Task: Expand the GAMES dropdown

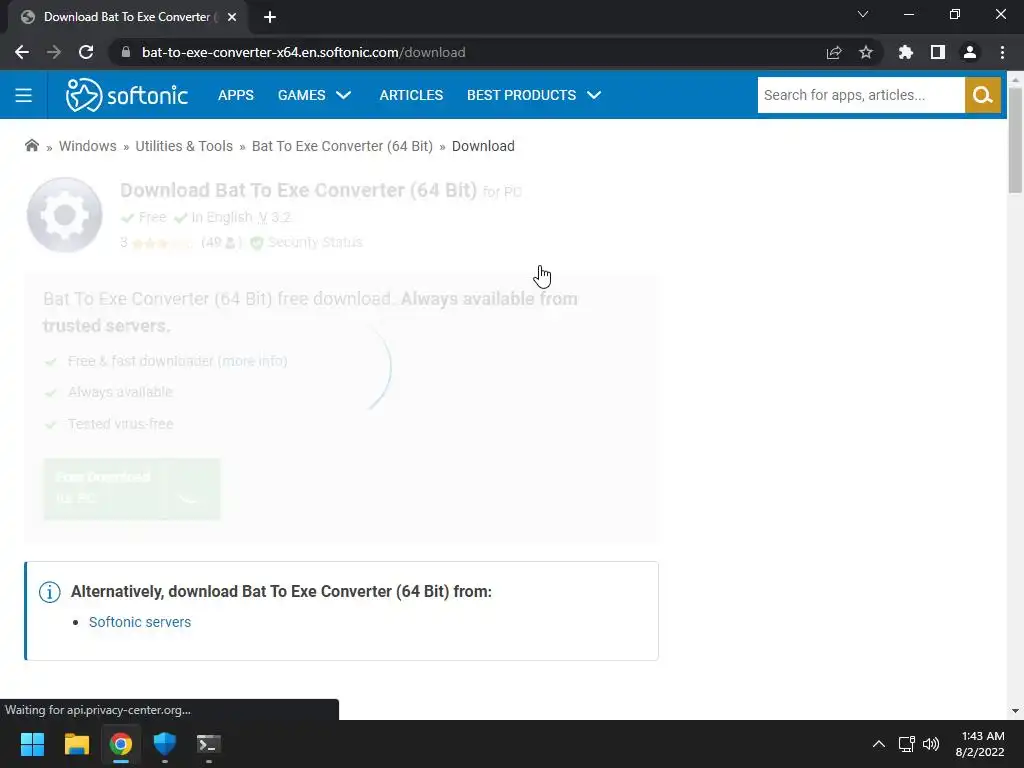Action: point(314,95)
